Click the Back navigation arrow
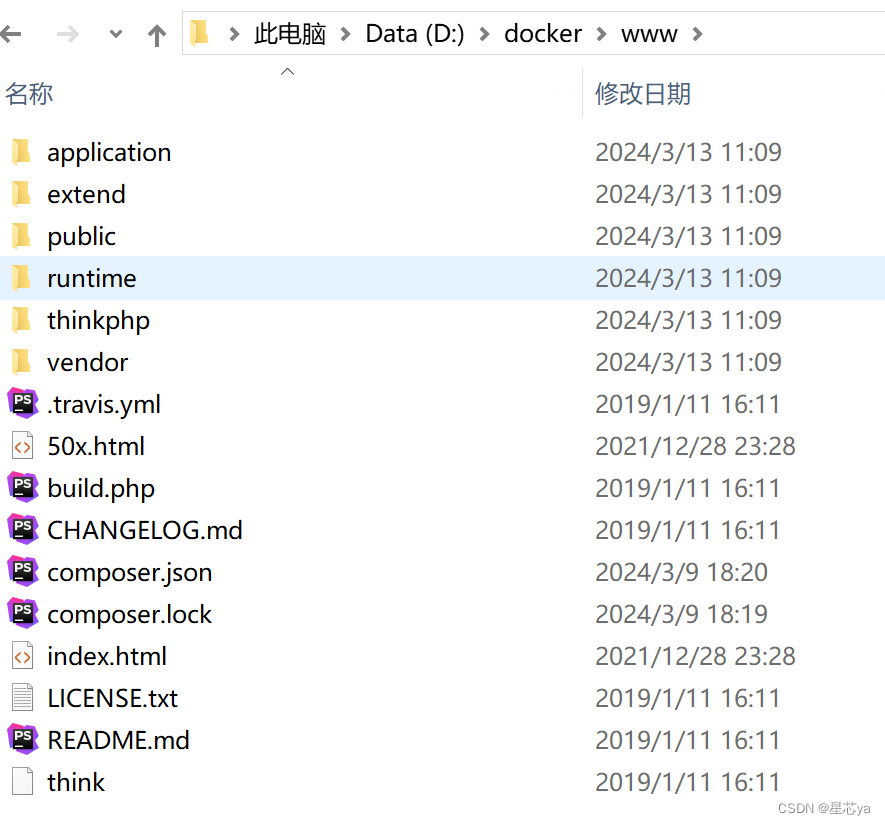The image size is (885, 825). point(15,33)
